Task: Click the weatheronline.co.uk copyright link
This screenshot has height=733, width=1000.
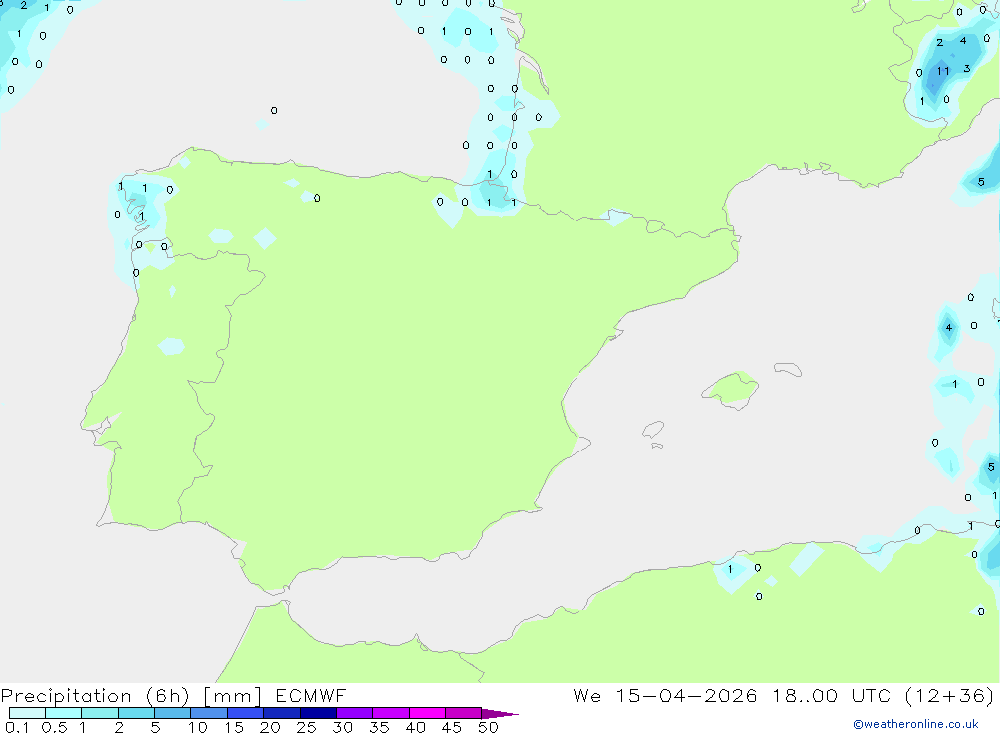Action: [916, 724]
